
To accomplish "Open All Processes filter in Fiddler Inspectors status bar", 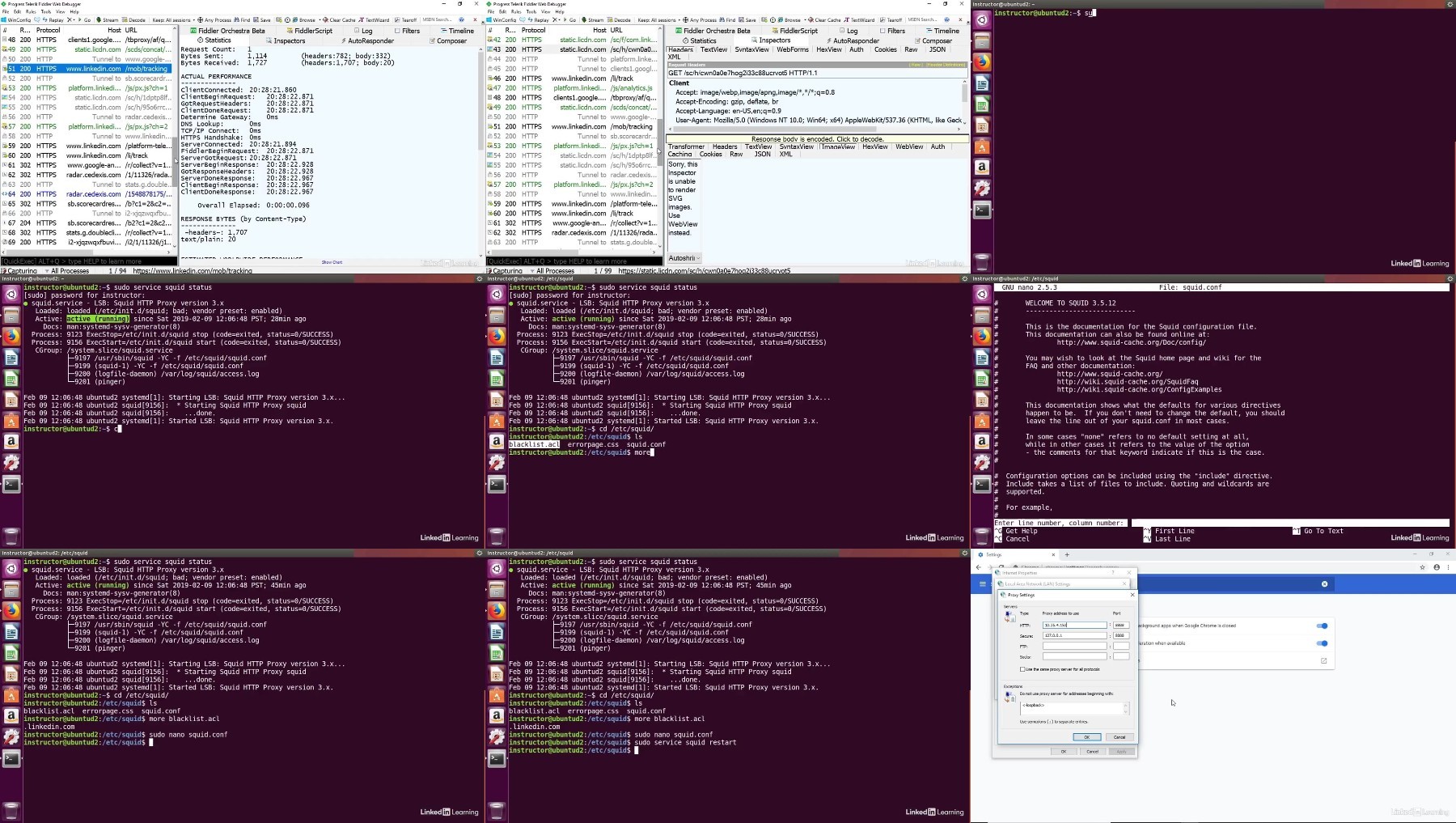I will pyautogui.click(x=552, y=270).
